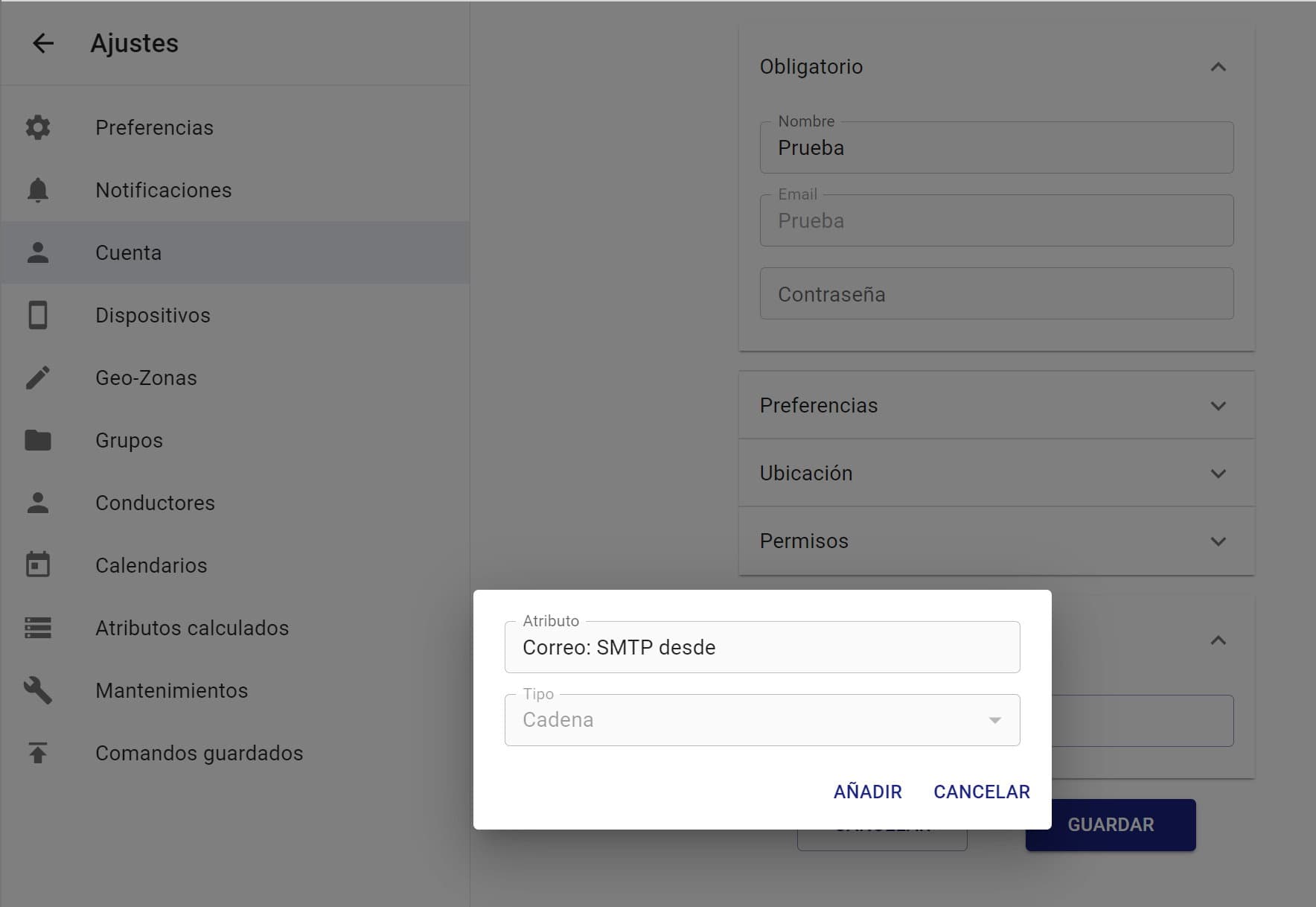Expand the Ubicación section
This screenshot has height=907, width=1316.
point(996,473)
